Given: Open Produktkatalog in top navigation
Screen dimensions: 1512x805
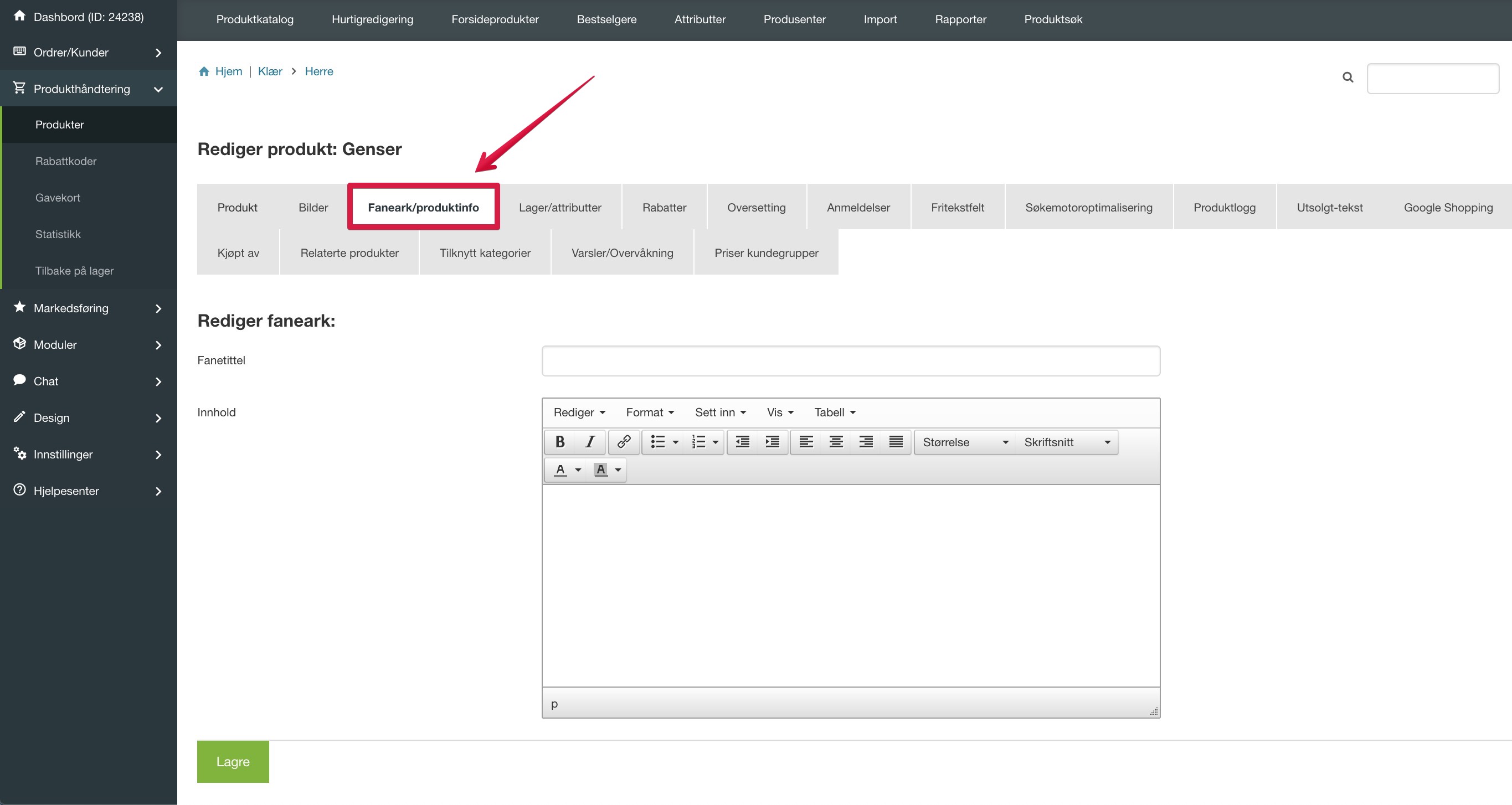Looking at the screenshot, I should coord(255,19).
